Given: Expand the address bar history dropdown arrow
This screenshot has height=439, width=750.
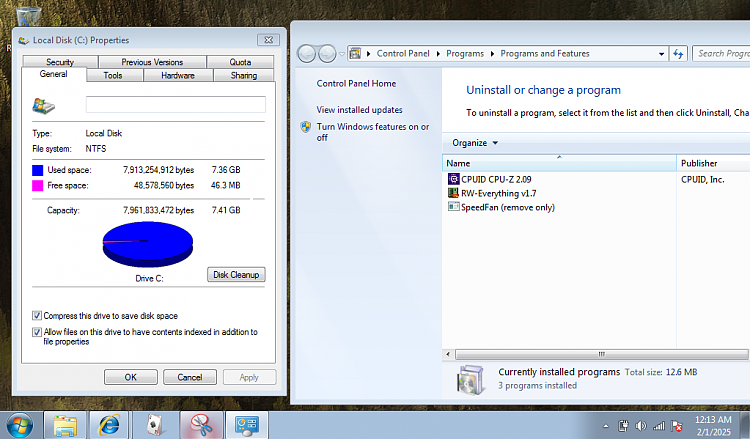Looking at the screenshot, I should [x=661, y=54].
